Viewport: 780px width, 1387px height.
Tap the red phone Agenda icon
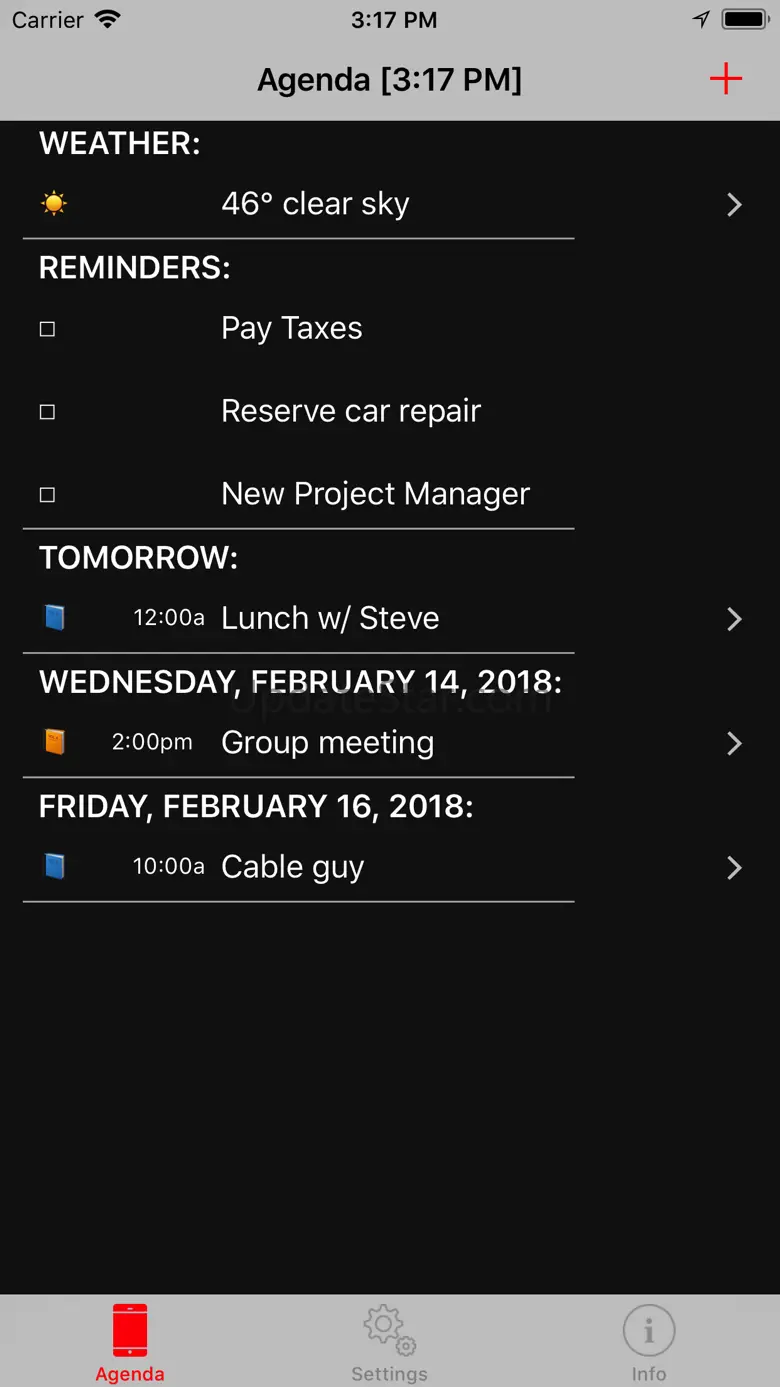click(130, 1331)
